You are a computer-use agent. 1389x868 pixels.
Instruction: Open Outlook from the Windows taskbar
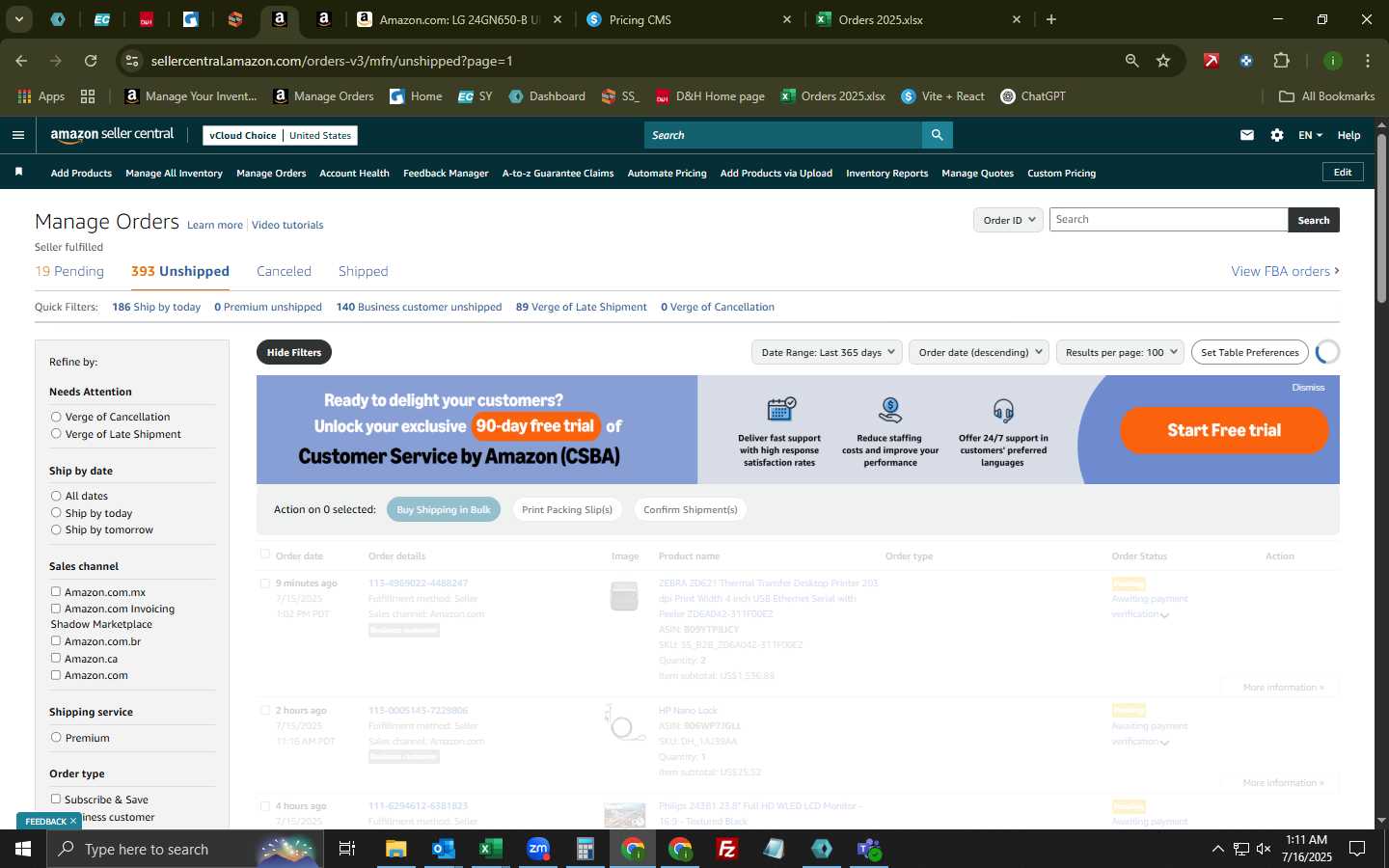pyautogui.click(x=443, y=849)
